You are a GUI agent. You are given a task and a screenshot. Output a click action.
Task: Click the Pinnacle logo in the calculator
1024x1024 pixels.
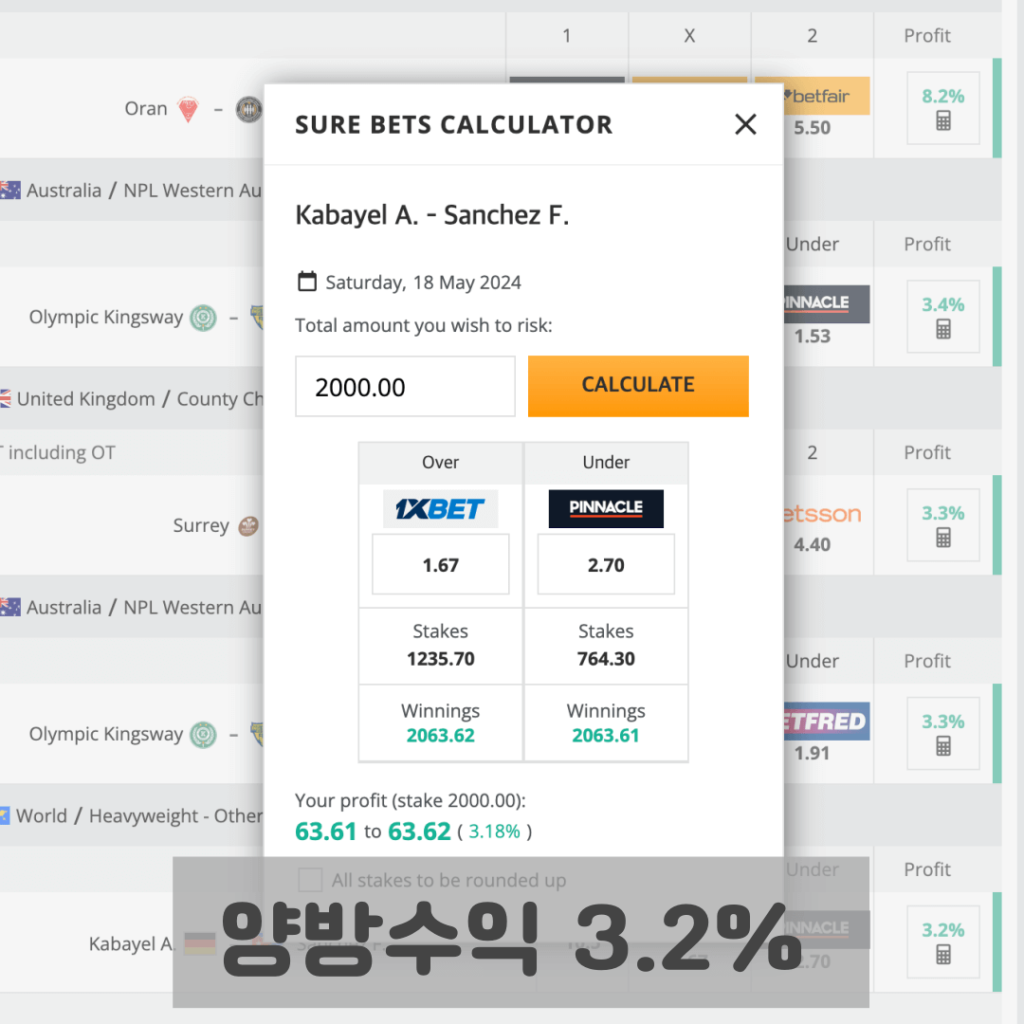pyautogui.click(x=606, y=508)
